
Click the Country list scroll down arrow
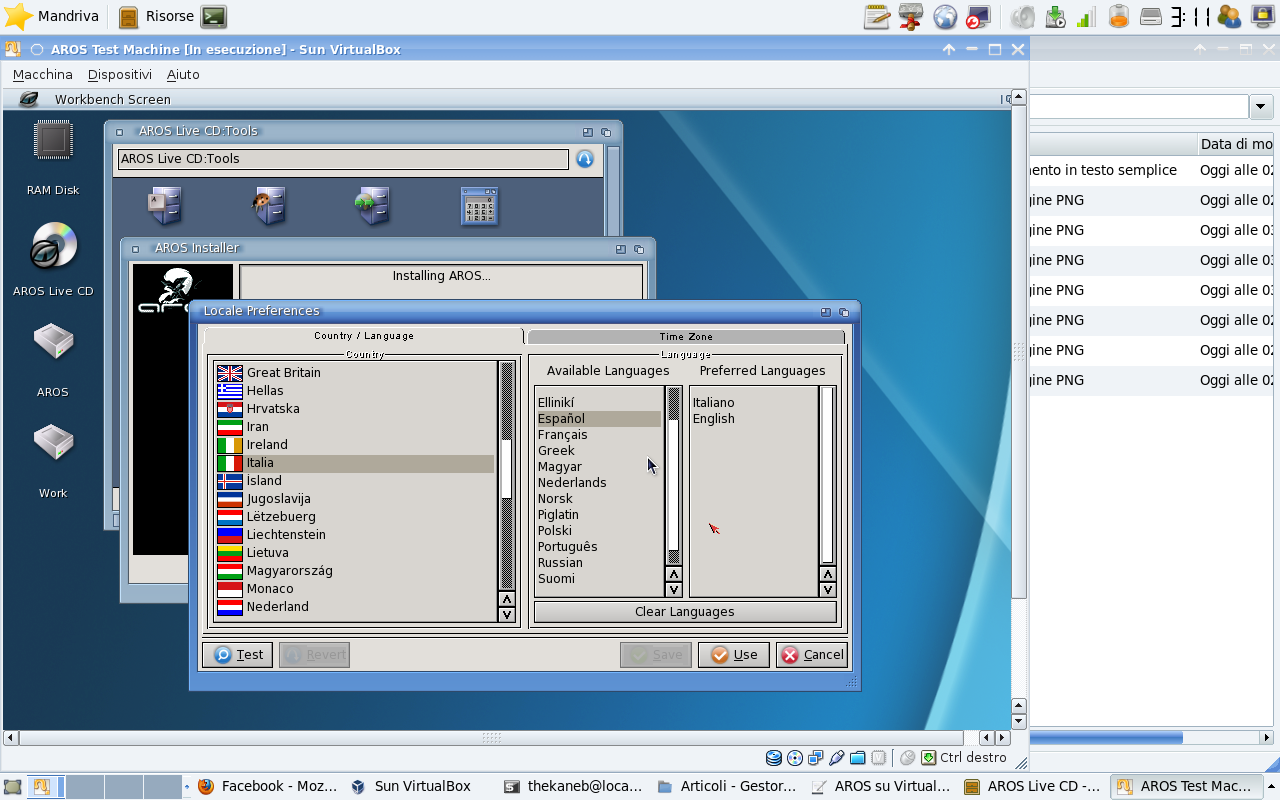click(x=507, y=615)
